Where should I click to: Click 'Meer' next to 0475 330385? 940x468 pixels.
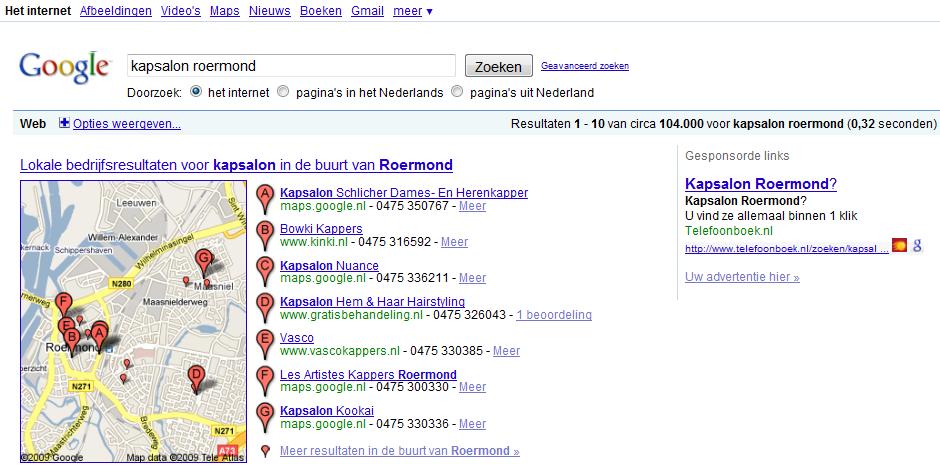click(507, 351)
